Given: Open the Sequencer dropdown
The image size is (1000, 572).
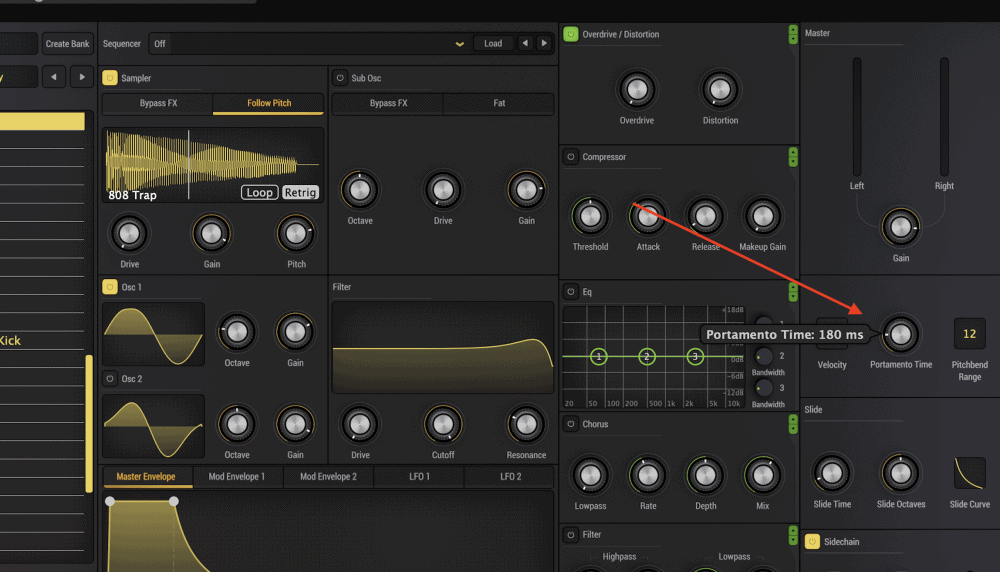Looking at the screenshot, I should pyautogui.click(x=309, y=43).
